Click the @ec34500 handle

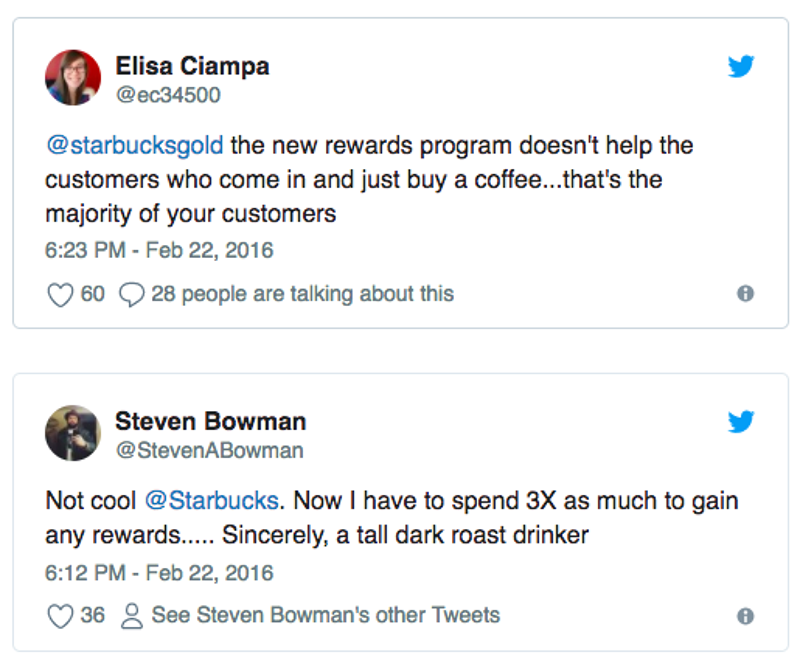pos(168,95)
